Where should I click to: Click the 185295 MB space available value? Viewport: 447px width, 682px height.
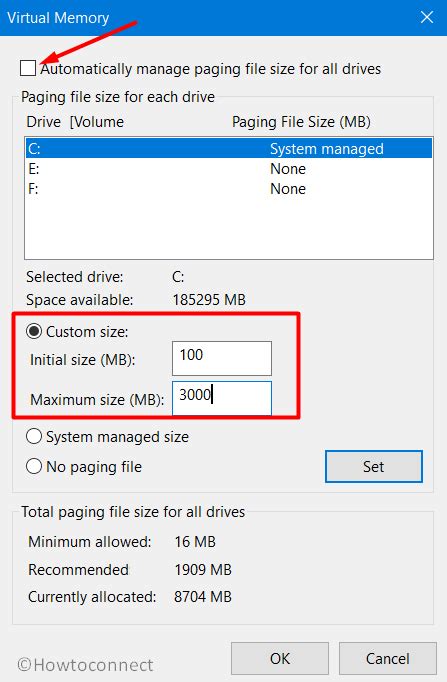(x=209, y=300)
